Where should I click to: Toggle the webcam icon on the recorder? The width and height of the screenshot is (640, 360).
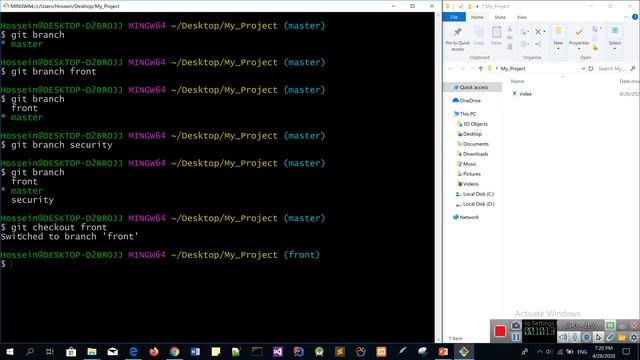pyautogui.click(x=587, y=337)
